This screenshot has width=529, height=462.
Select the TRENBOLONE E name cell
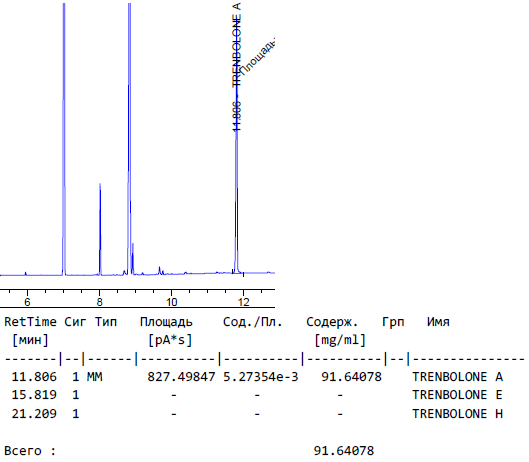[457, 395]
